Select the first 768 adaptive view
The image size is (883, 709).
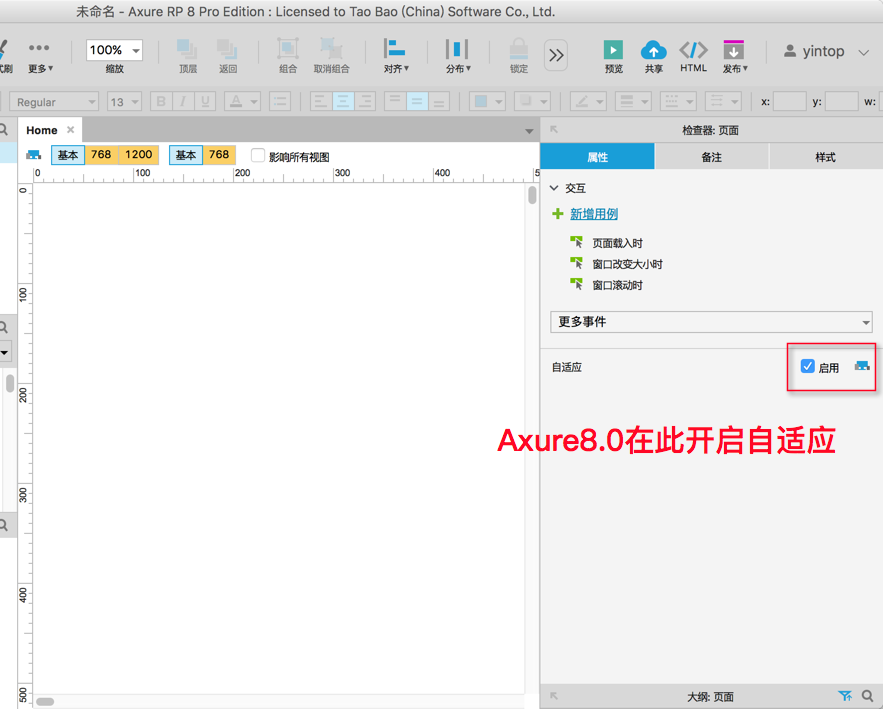click(101, 155)
